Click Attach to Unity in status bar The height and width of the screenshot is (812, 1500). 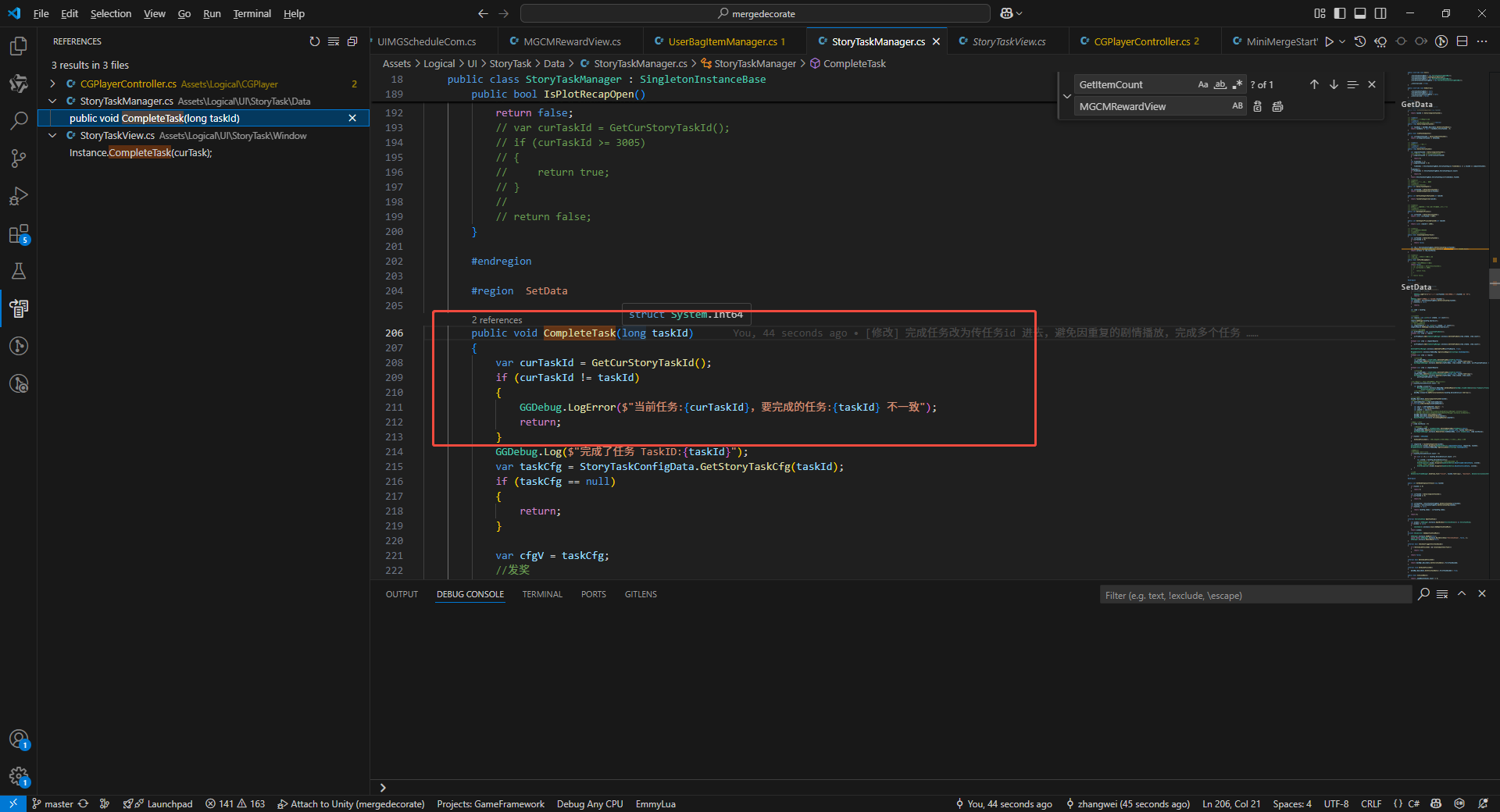352,803
